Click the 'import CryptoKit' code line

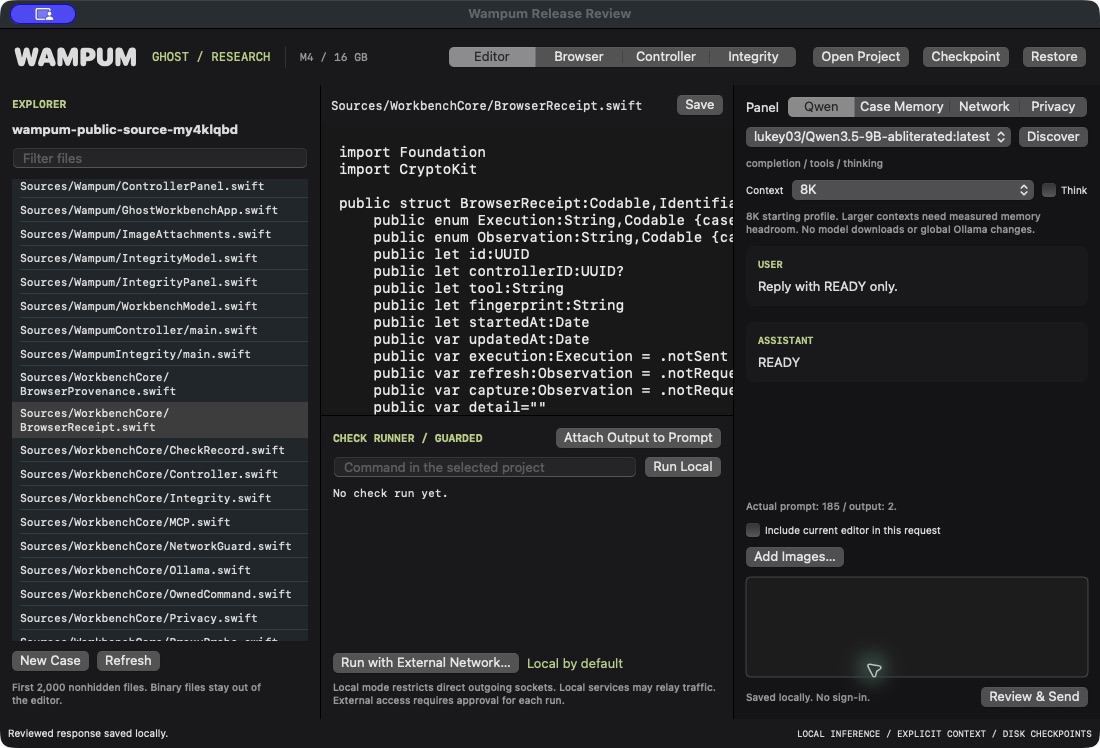tap(408, 169)
